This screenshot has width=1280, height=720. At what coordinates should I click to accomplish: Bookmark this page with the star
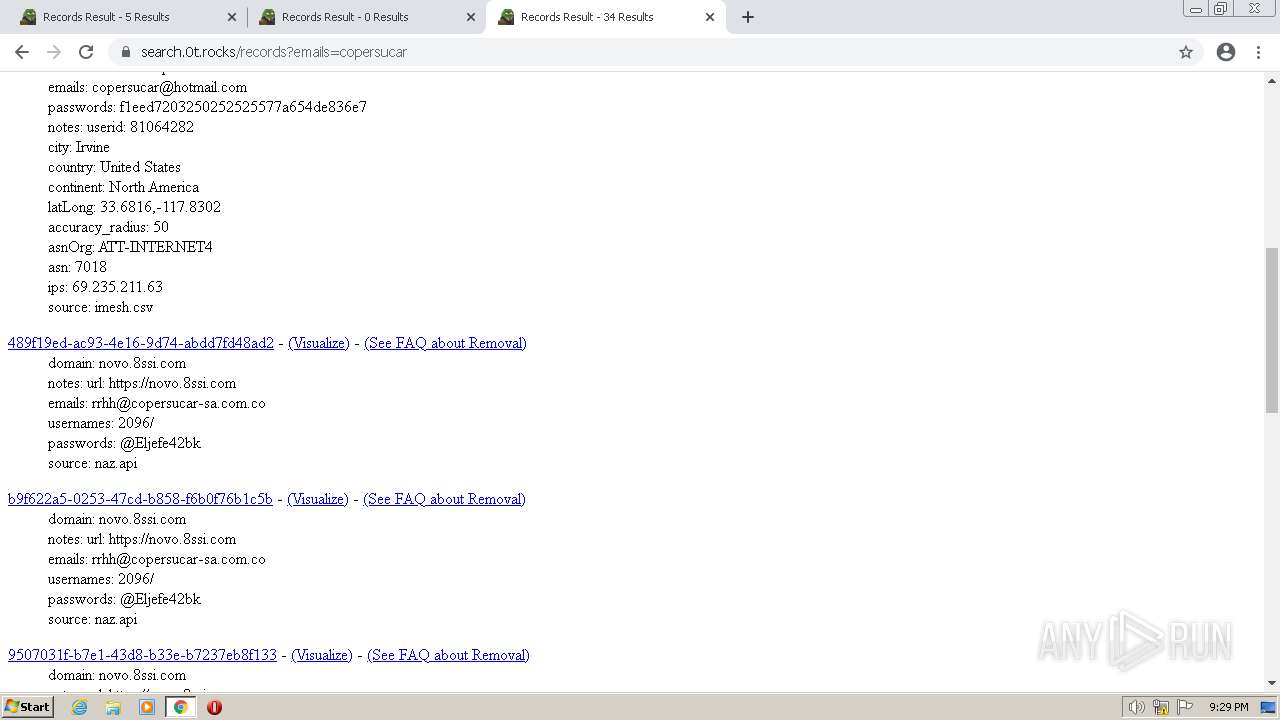(1186, 52)
